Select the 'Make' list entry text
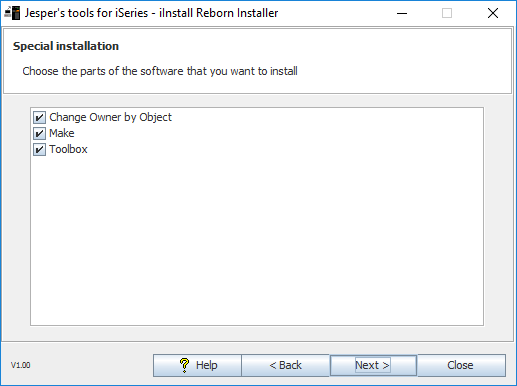This screenshot has width=517, height=386. (62, 133)
